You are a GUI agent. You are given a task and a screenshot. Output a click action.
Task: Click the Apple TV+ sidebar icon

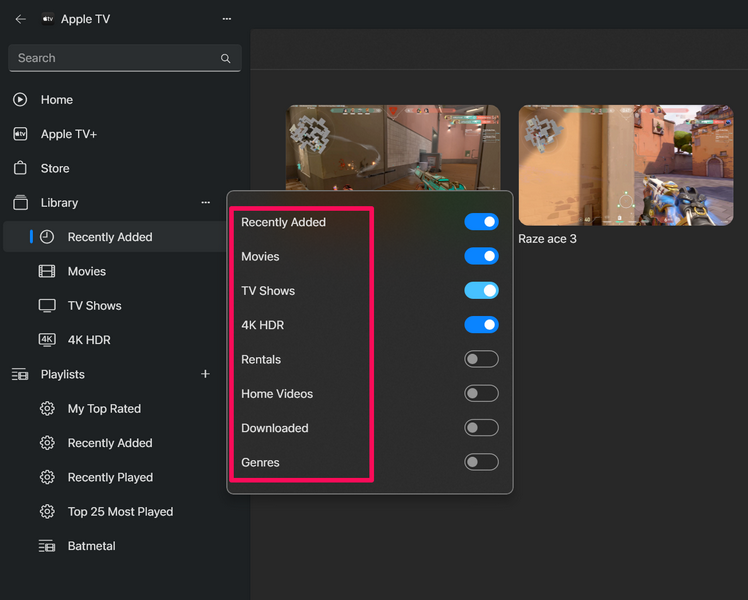tap(20, 134)
